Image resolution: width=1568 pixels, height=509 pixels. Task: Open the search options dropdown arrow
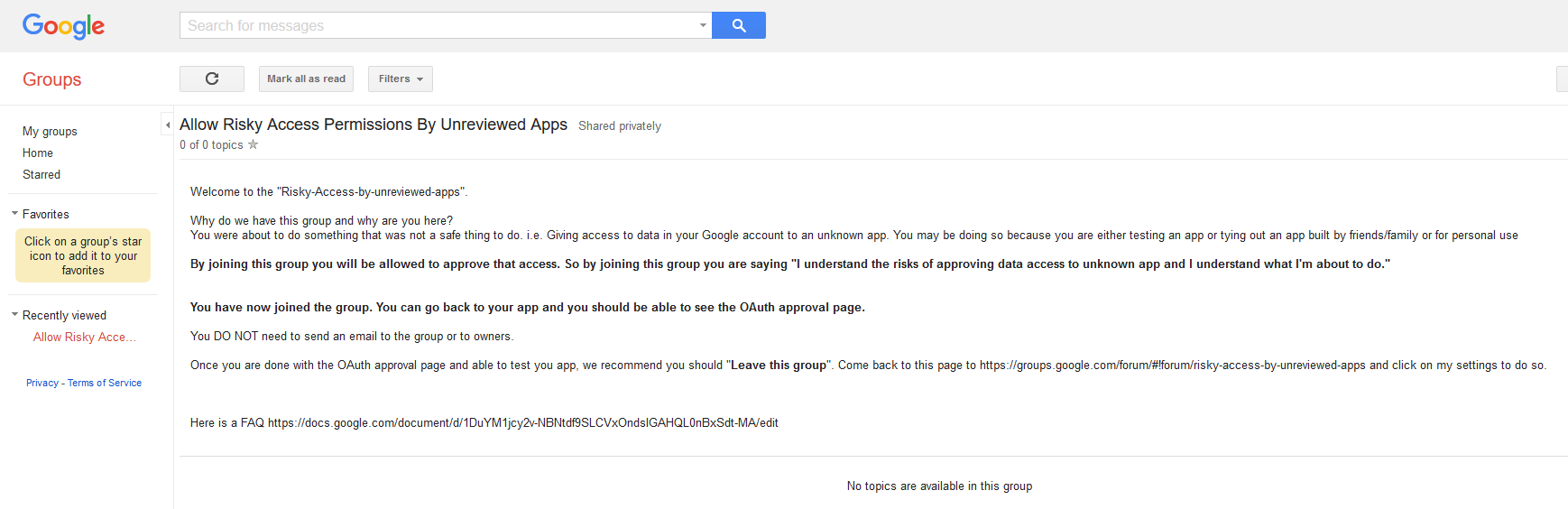coord(703,25)
